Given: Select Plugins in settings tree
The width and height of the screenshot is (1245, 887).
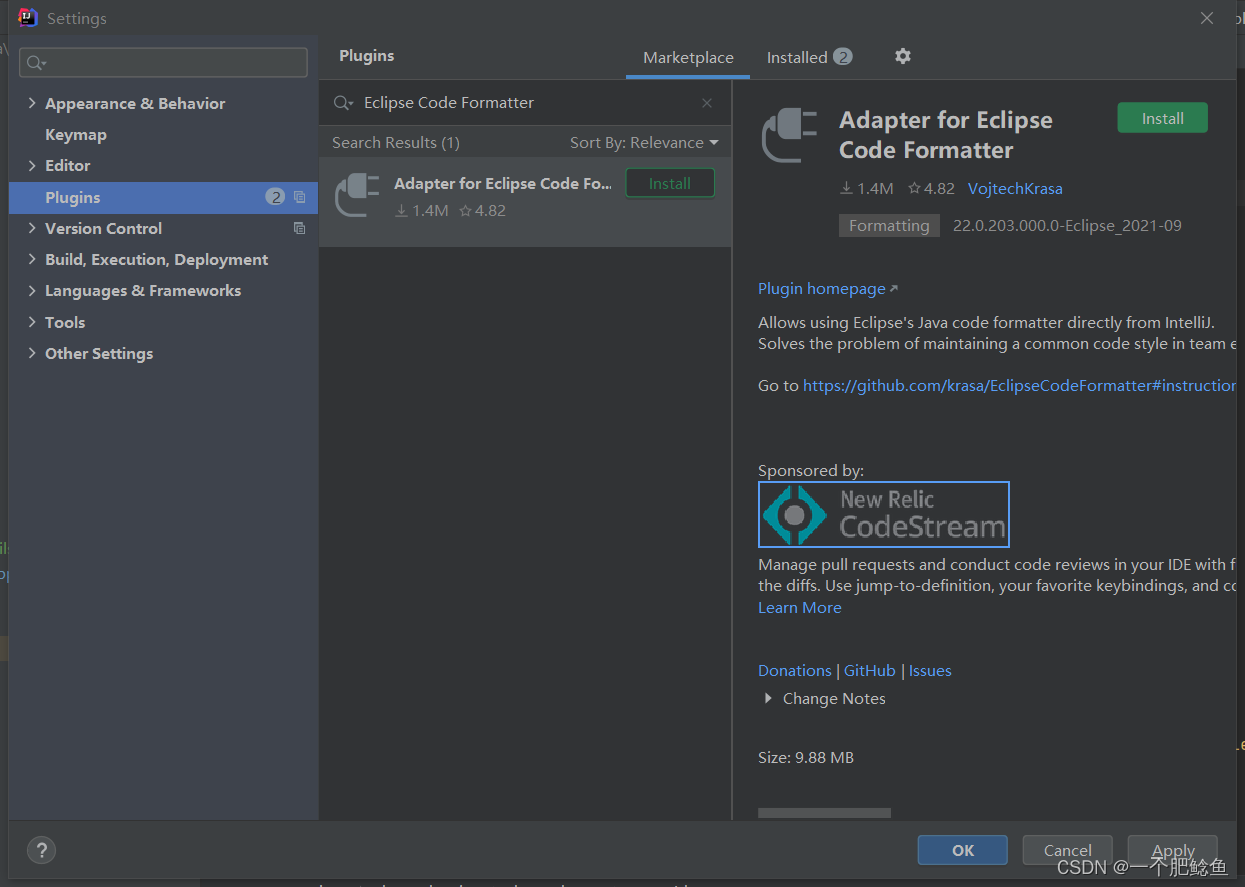Looking at the screenshot, I should coord(164,197).
